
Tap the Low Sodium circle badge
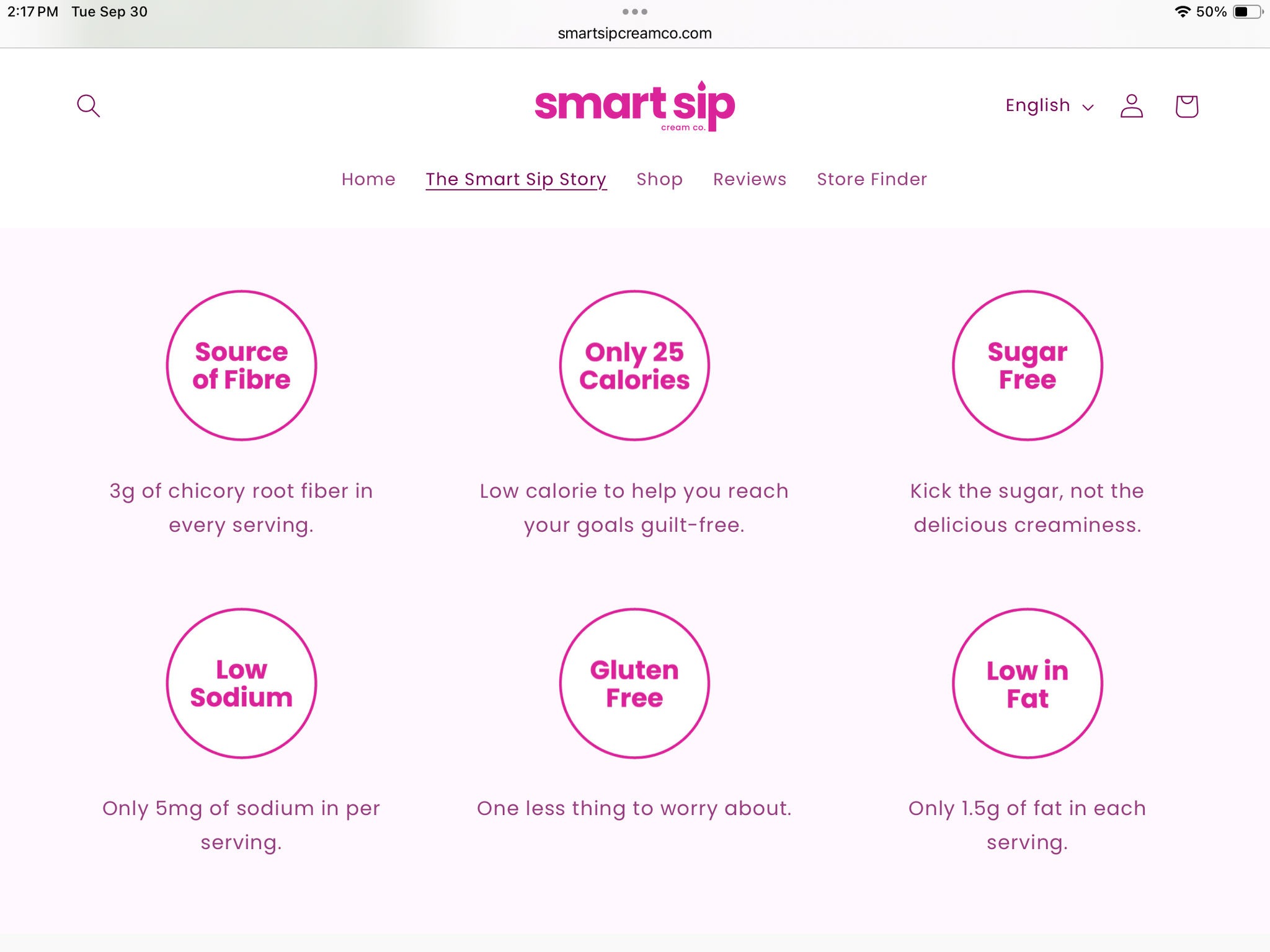pos(241,683)
